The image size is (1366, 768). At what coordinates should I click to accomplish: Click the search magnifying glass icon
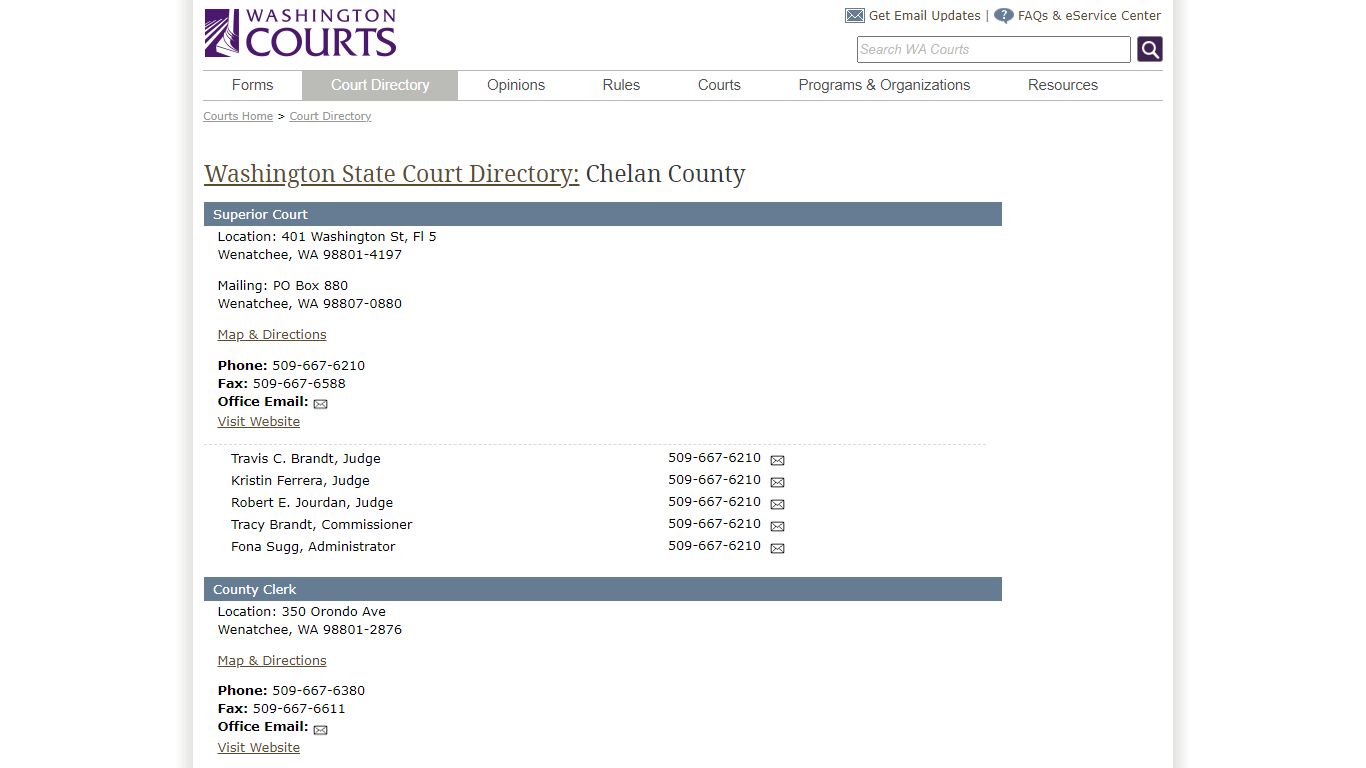click(x=1148, y=48)
